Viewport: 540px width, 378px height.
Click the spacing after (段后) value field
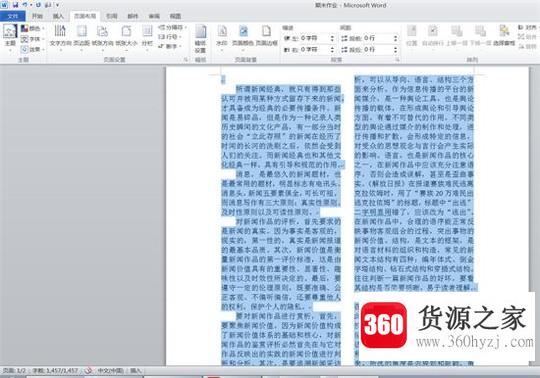click(x=378, y=50)
